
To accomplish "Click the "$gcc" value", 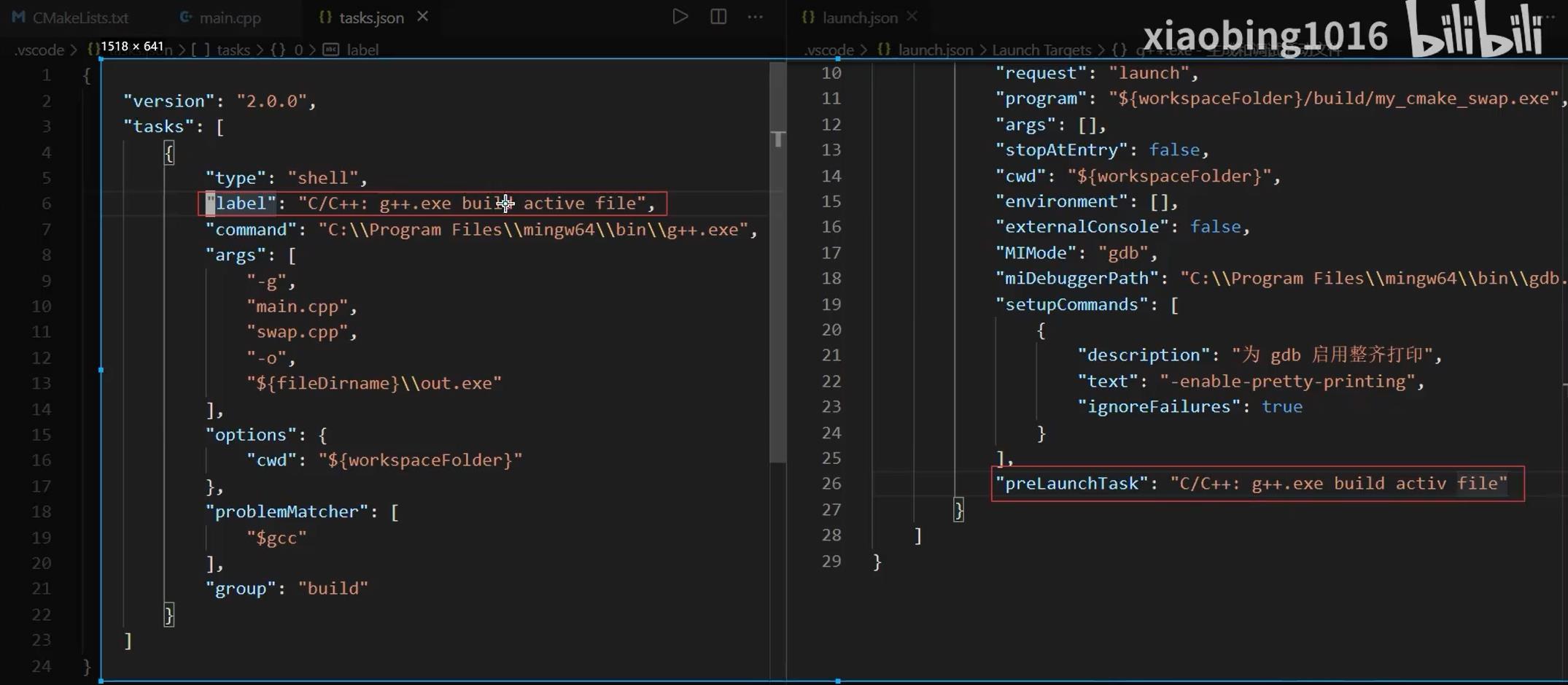I will click(x=276, y=538).
